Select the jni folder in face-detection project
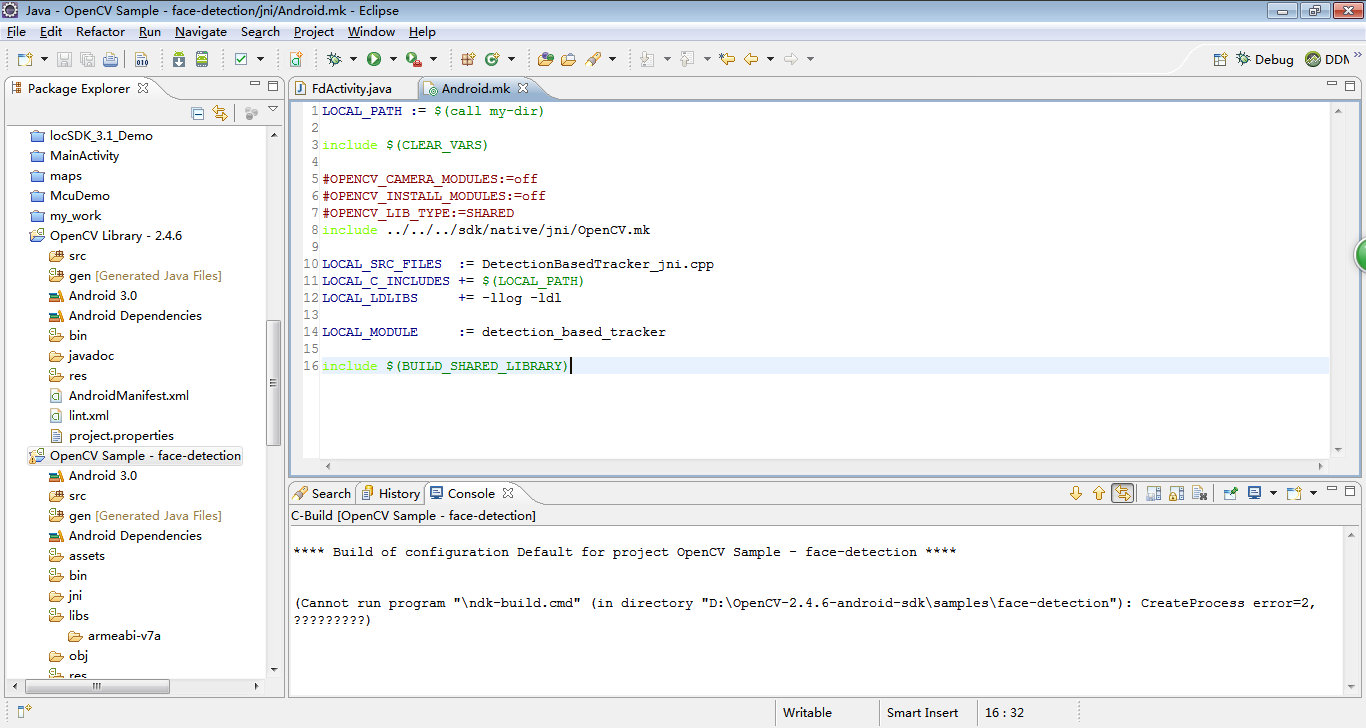This screenshot has width=1366, height=728. point(67,595)
